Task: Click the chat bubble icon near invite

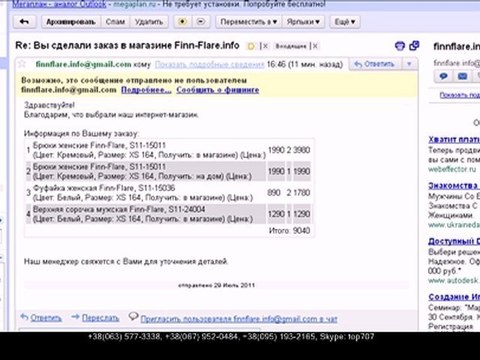Action: 133,316
